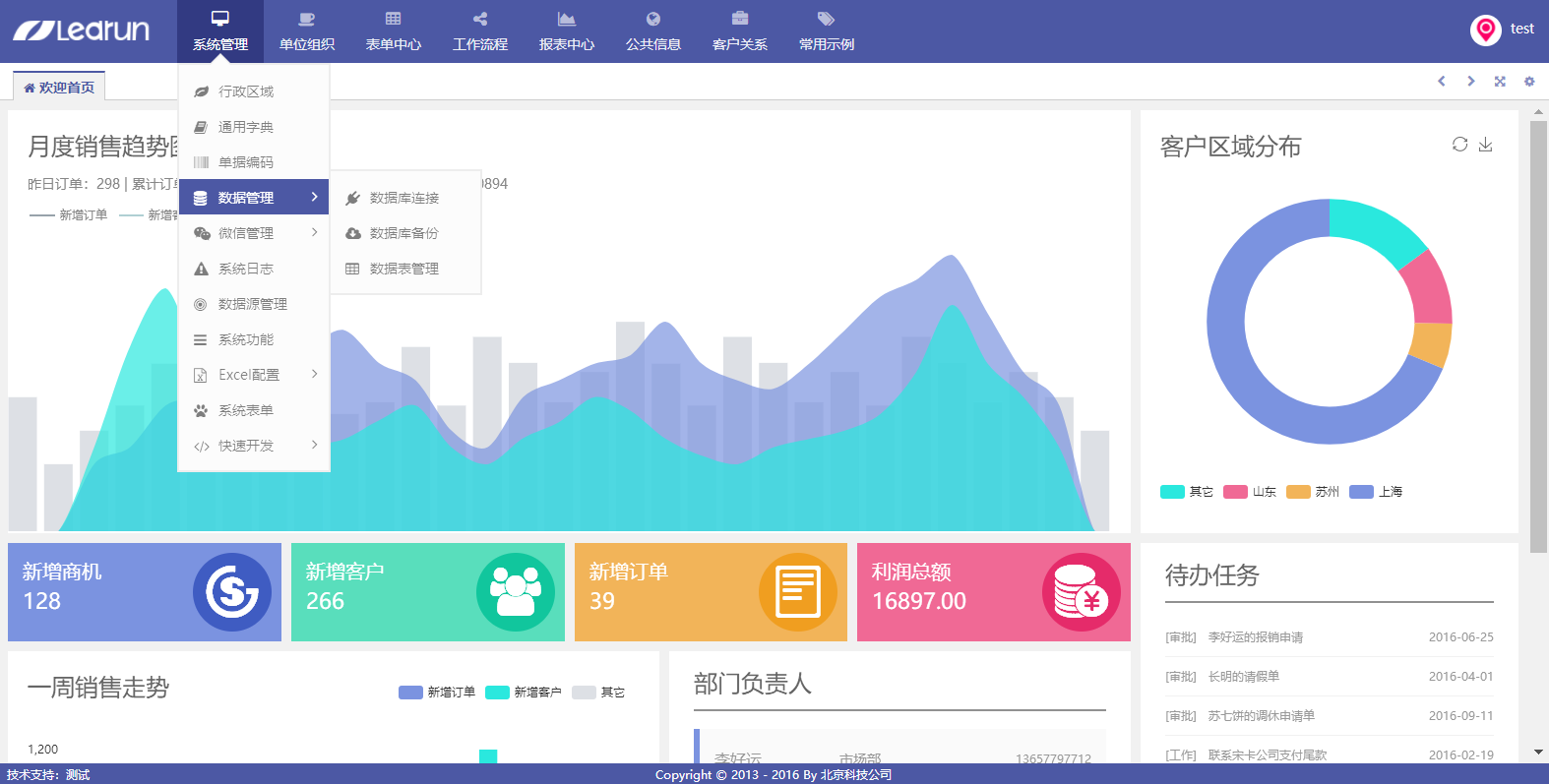This screenshot has width=1549, height=784.
Task: Open 数据表管理 submenu item
Action: (405, 269)
